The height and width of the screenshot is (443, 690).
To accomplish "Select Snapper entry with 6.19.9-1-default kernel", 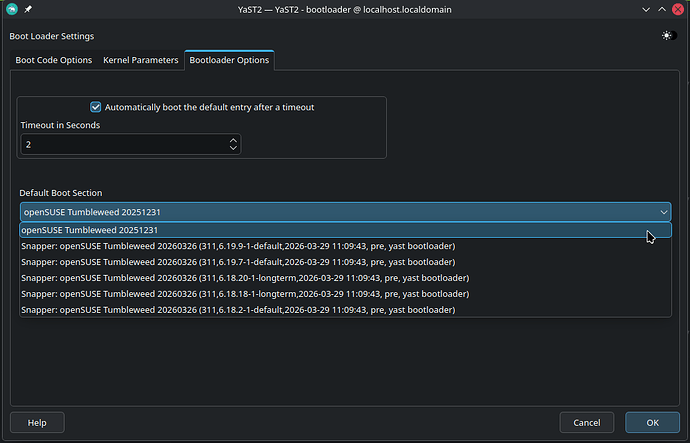I will coord(345,246).
